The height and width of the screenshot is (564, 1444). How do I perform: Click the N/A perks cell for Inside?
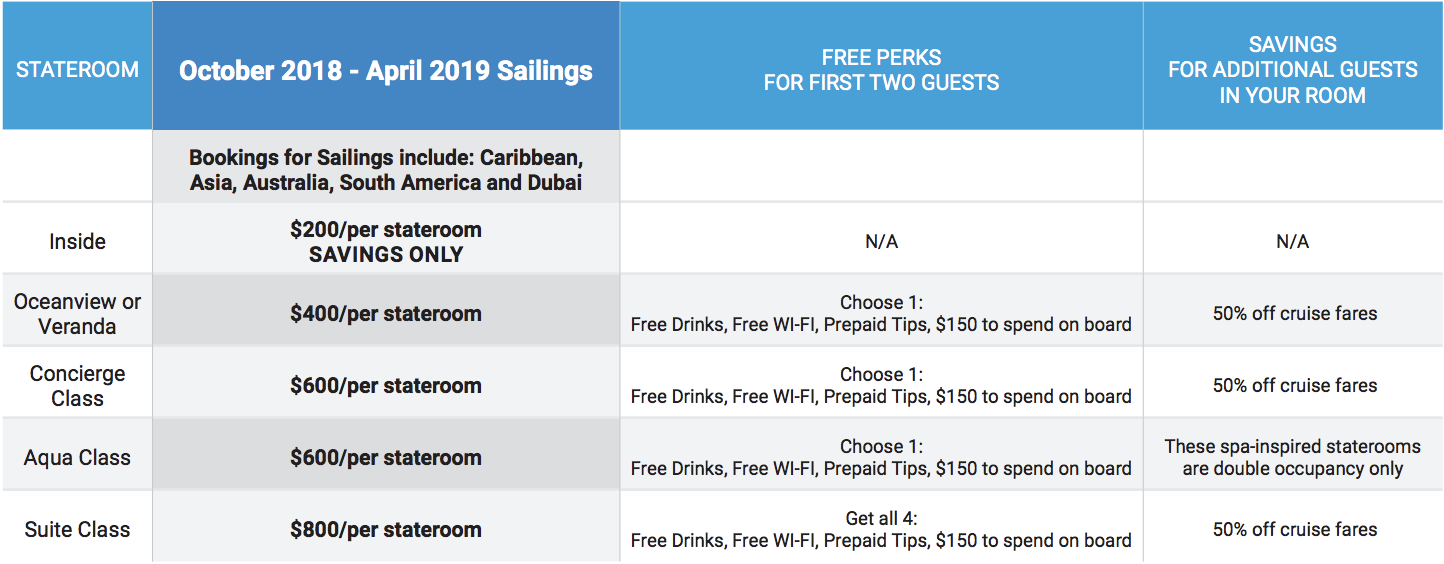point(881,241)
